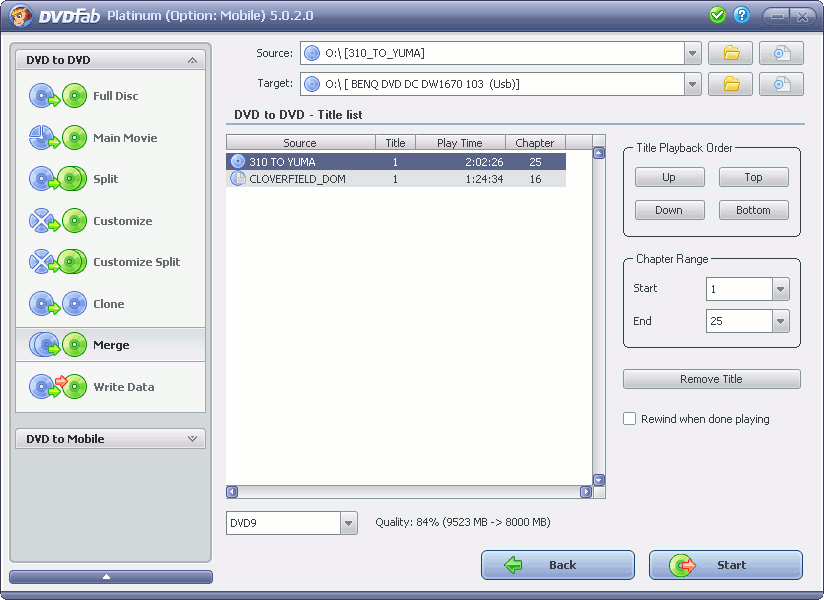This screenshot has height=600, width=824.
Task: Move title Up in playback order
Action: pos(670,177)
